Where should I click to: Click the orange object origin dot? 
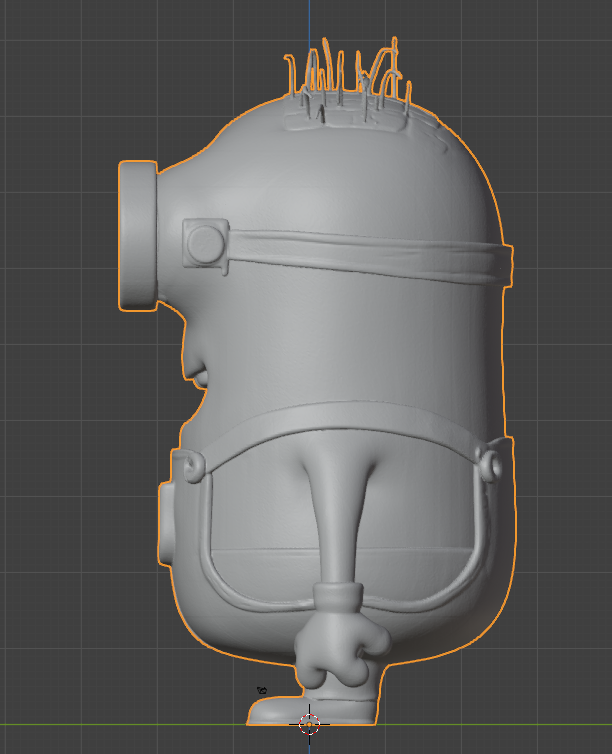[309, 724]
